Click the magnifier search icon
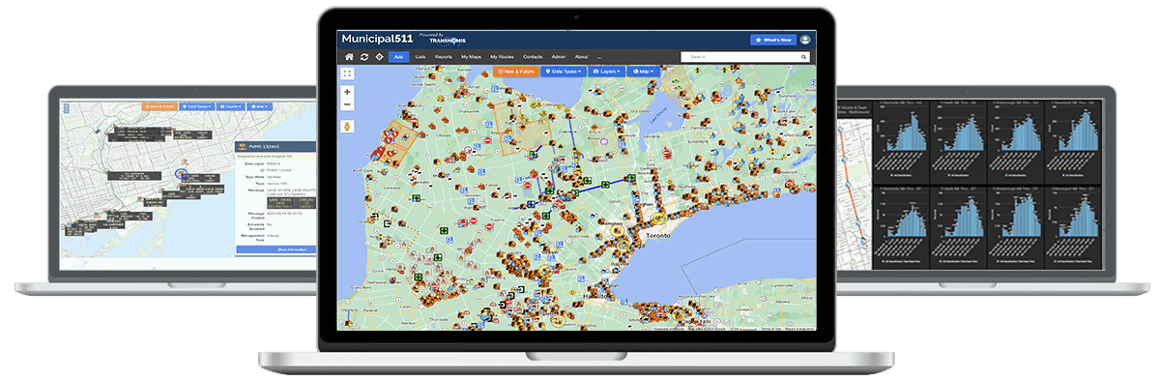This screenshot has width=1160, height=380. 803,57
